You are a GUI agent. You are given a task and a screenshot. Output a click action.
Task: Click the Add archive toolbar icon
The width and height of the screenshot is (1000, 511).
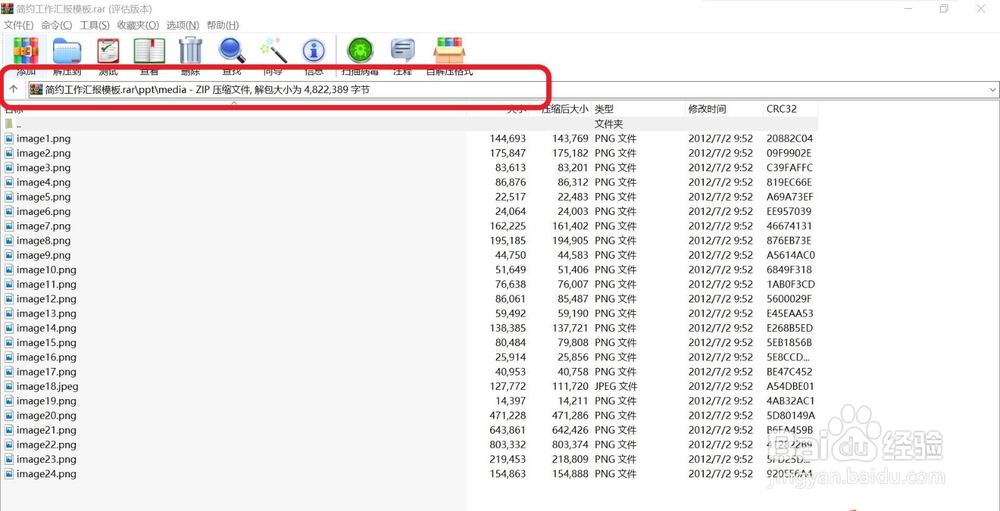pos(26,50)
